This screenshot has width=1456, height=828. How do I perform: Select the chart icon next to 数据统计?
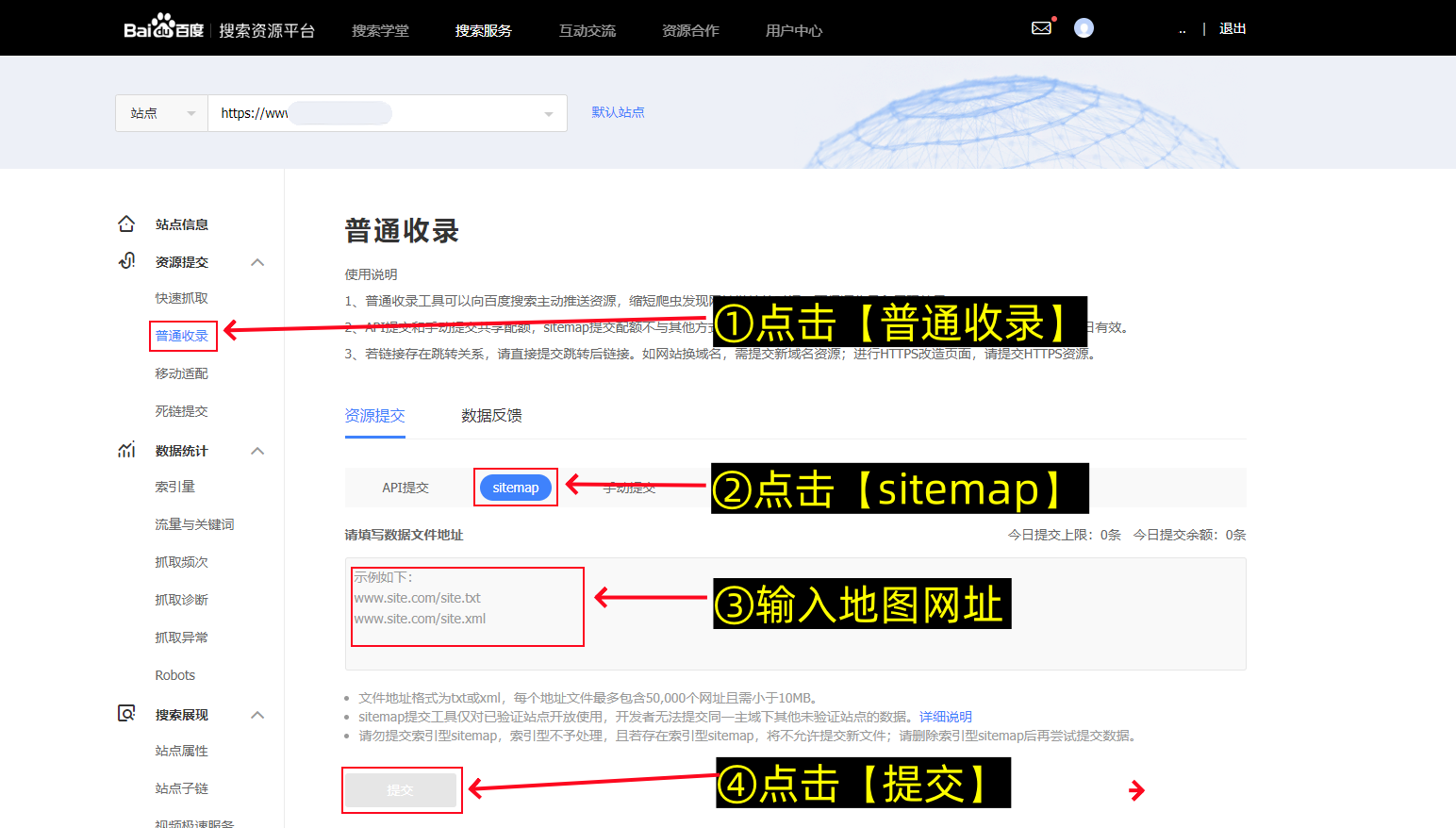(x=126, y=450)
